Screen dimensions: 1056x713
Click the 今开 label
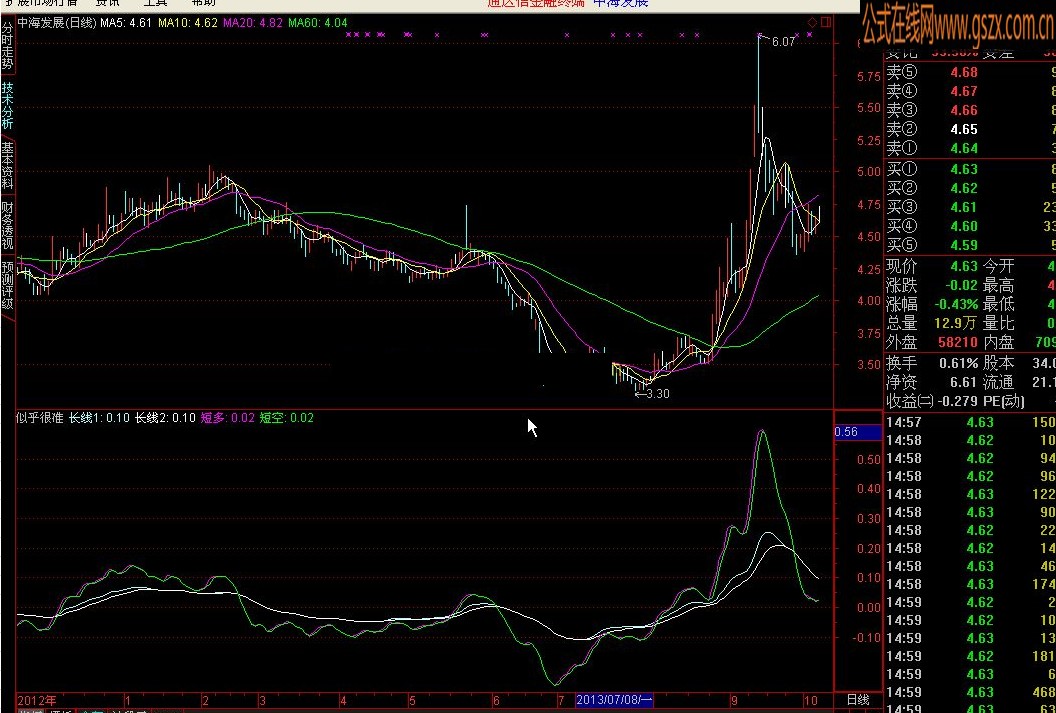pos(999,267)
